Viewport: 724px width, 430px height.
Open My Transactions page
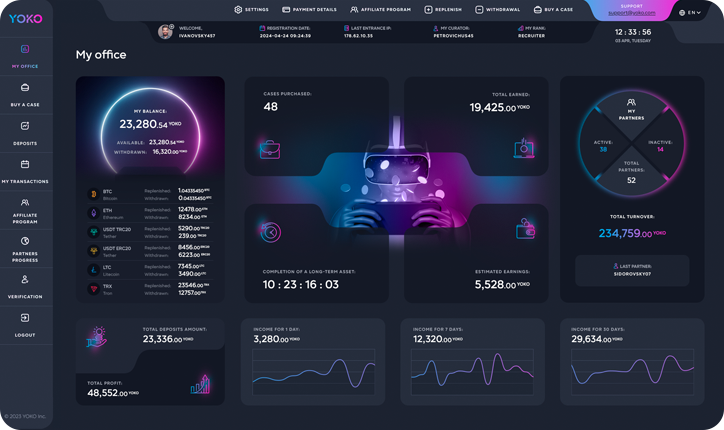click(x=25, y=171)
